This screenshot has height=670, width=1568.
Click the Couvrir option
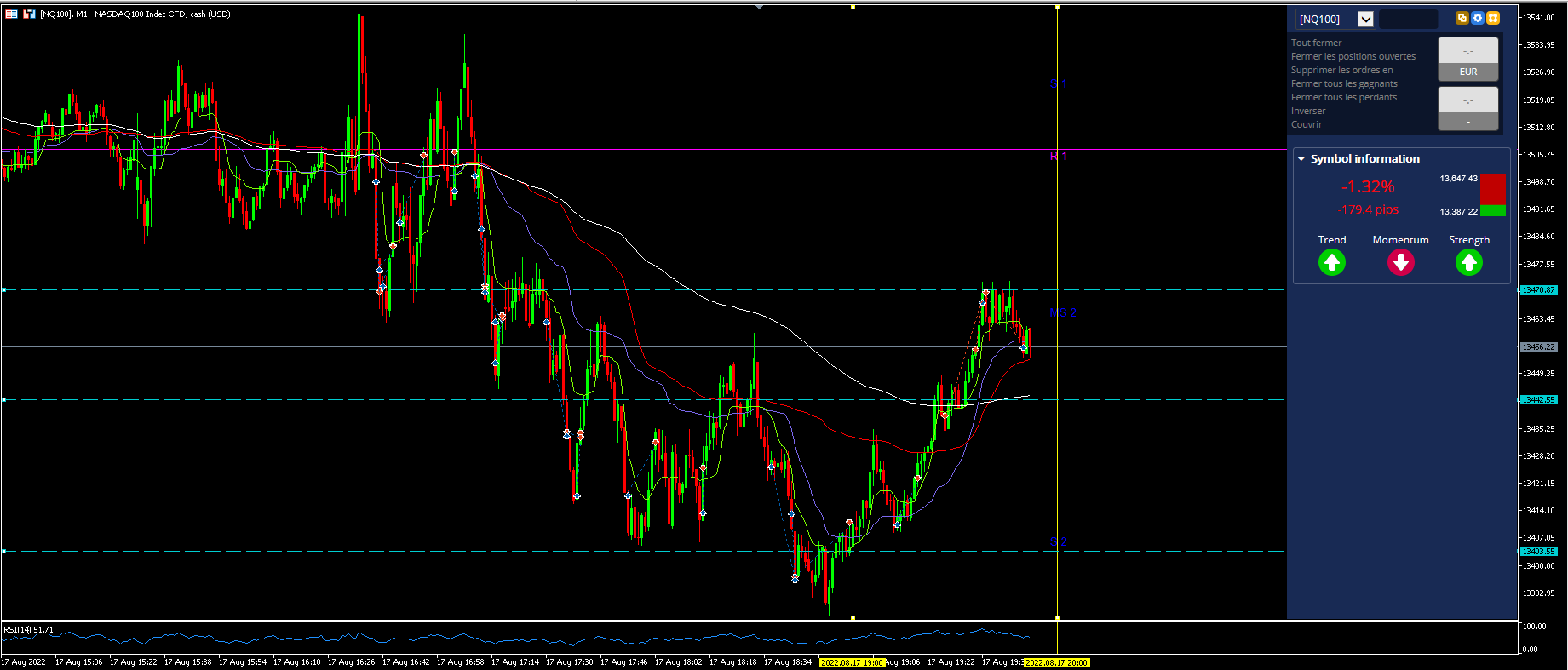[1307, 124]
